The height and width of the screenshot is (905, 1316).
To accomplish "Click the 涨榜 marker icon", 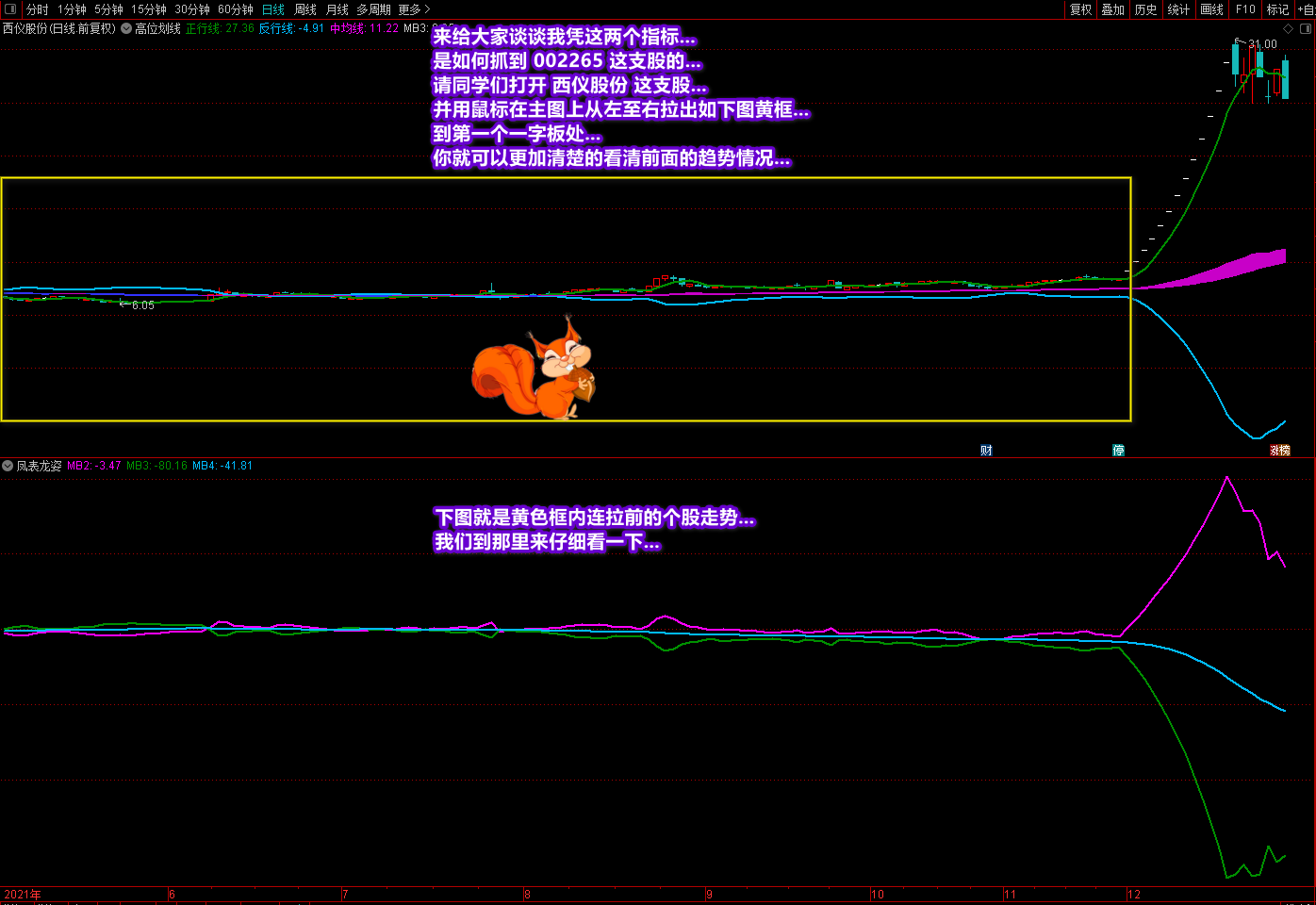I will click(1279, 451).
